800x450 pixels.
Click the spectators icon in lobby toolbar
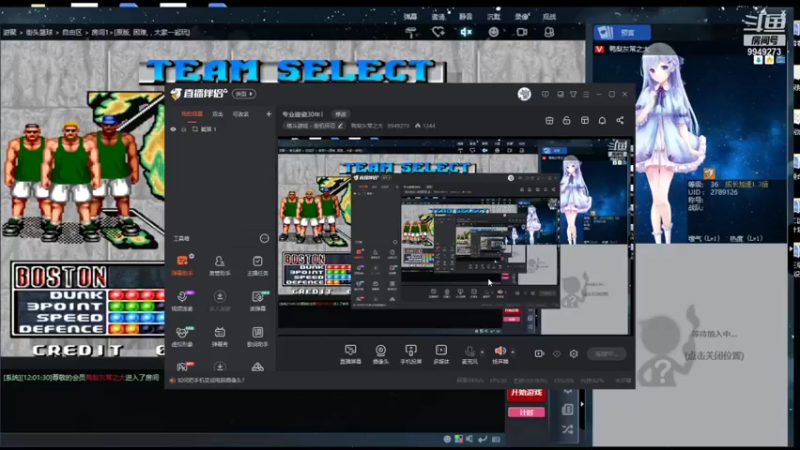coord(549,32)
